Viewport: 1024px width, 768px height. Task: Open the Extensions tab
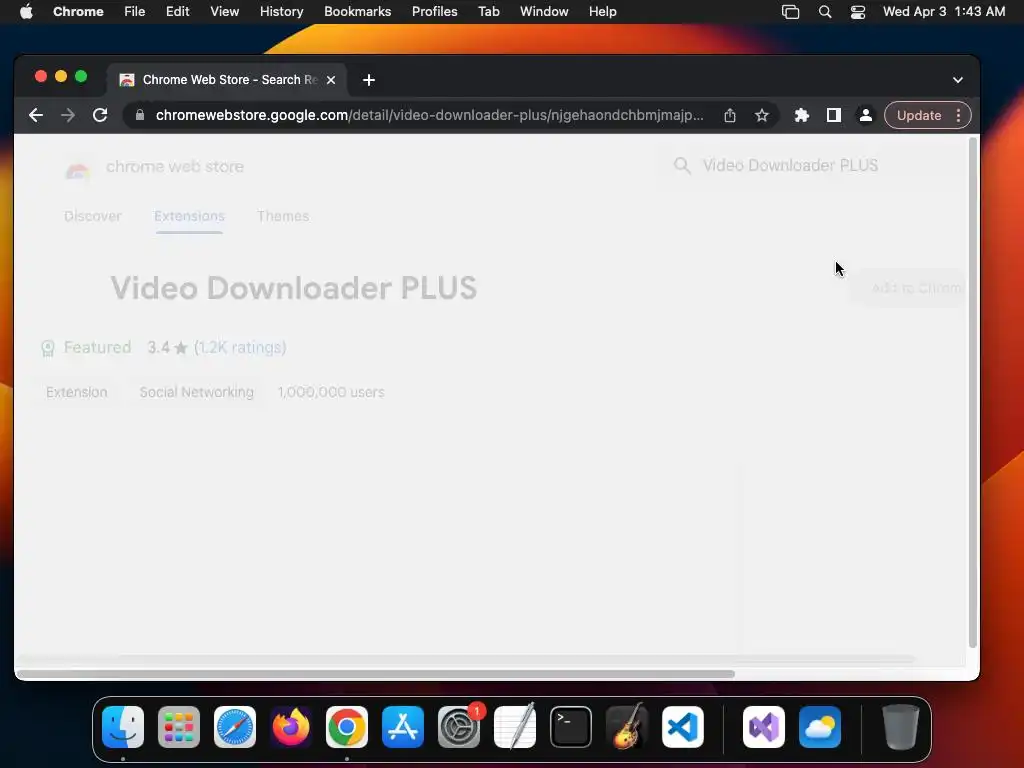pyautogui.click(x=189, y=216)
